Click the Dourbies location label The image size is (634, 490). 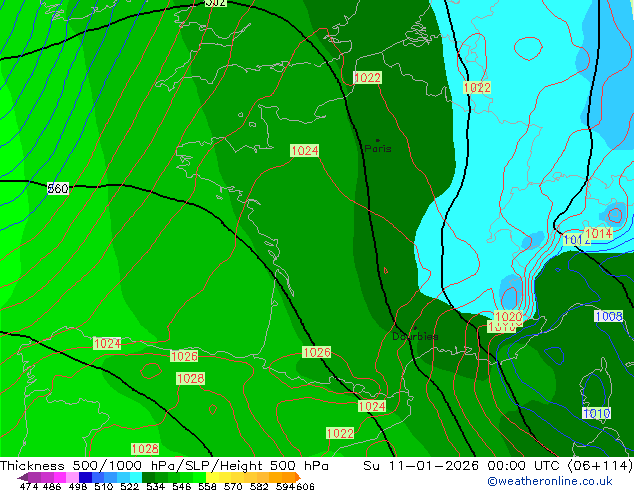[x=415, y=336]
